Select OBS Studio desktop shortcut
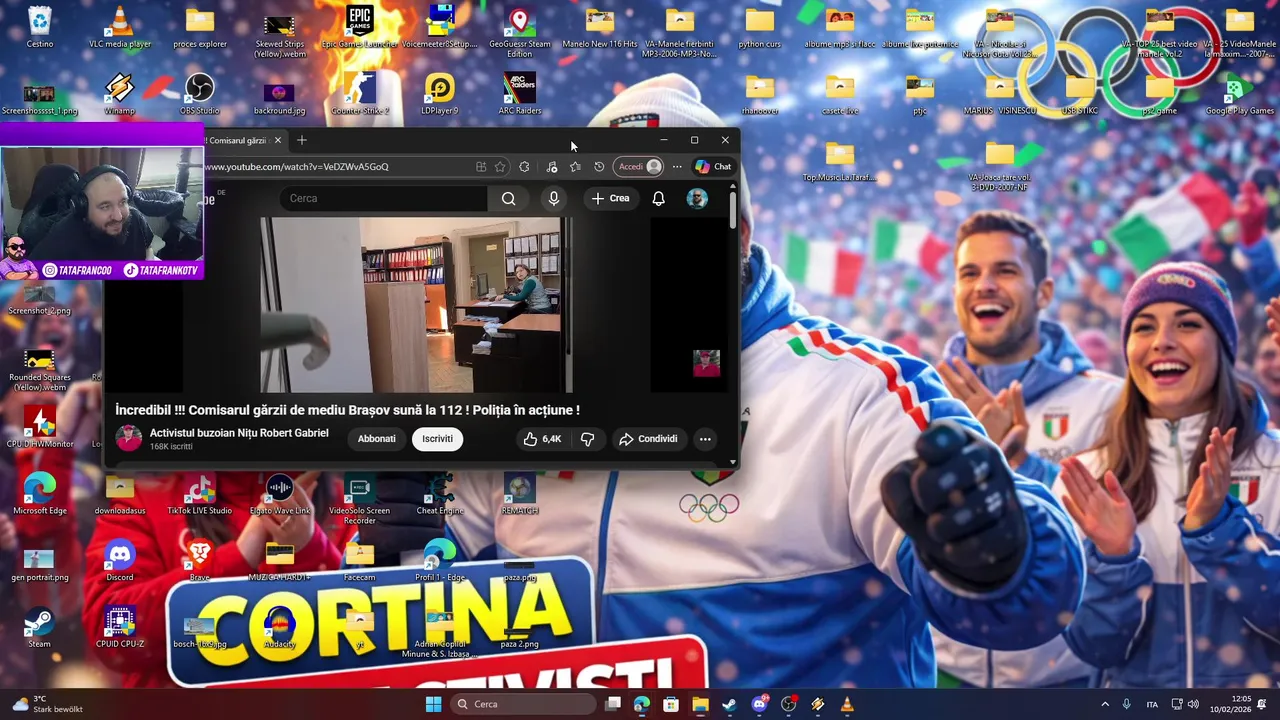Viewport: 1280px width, 720px height. [x=199, y=95]
